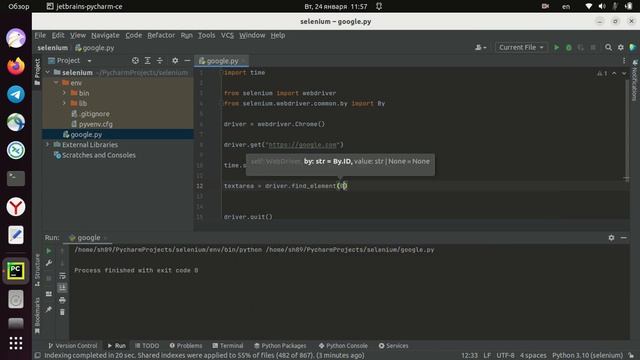Show applications grid in the dock
This screenshot has width=640, height=360.
point(16,343)
